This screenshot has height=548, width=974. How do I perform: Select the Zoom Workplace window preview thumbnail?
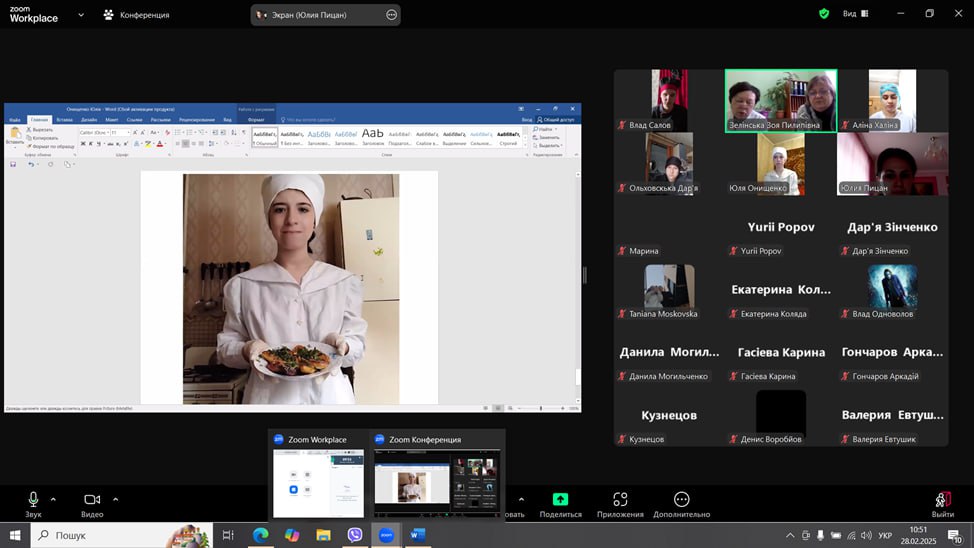point(319,481)
